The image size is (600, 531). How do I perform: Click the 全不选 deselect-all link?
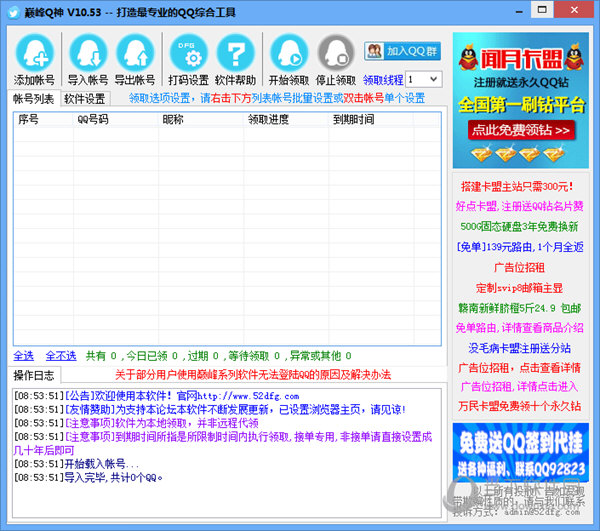[61, 356]
